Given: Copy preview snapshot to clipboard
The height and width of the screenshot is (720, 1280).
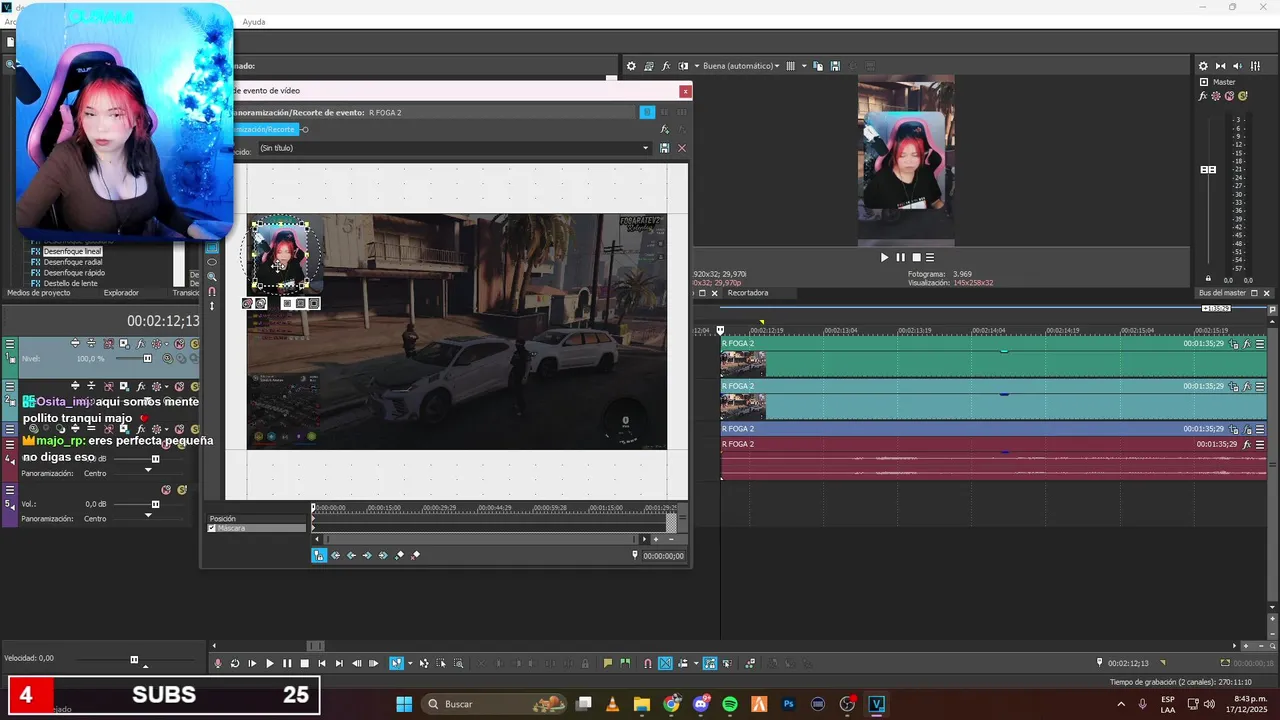Looking at the screenshot, I should click(x=818, y=66).
